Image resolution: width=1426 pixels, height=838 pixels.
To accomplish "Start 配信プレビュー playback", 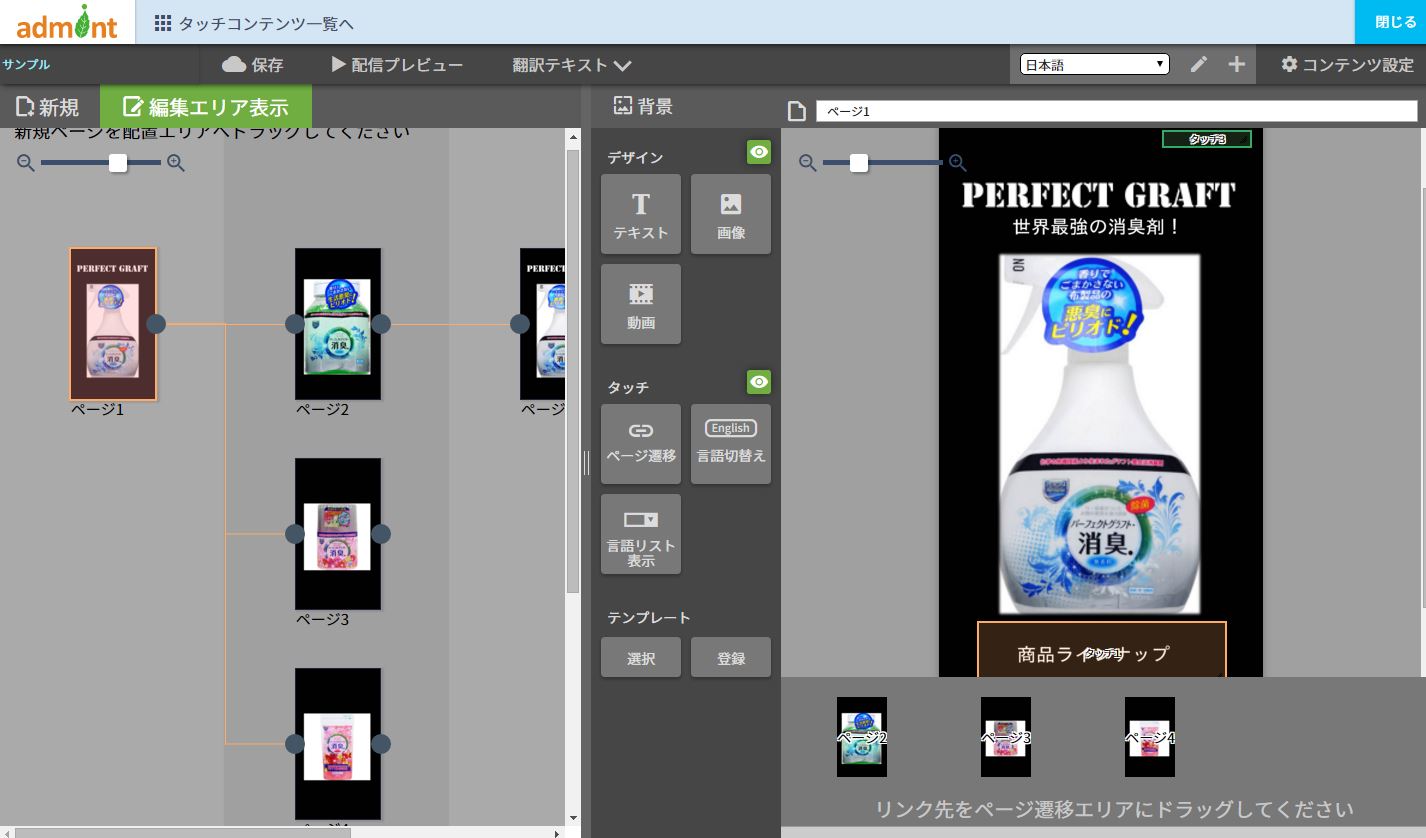I will click(397, 65).
